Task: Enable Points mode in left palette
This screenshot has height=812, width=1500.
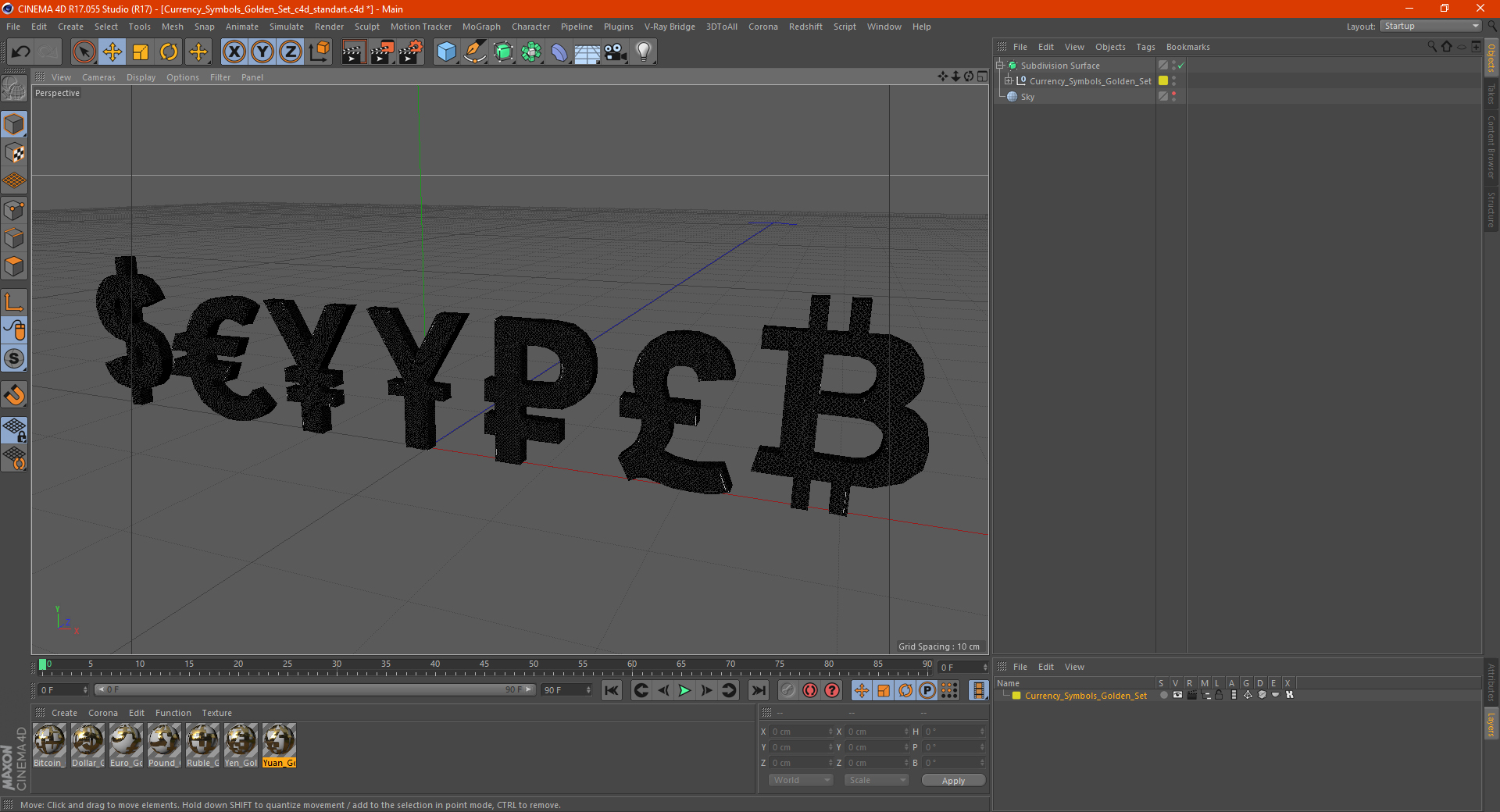Action: pyautogui.click(x=14, y=210)
